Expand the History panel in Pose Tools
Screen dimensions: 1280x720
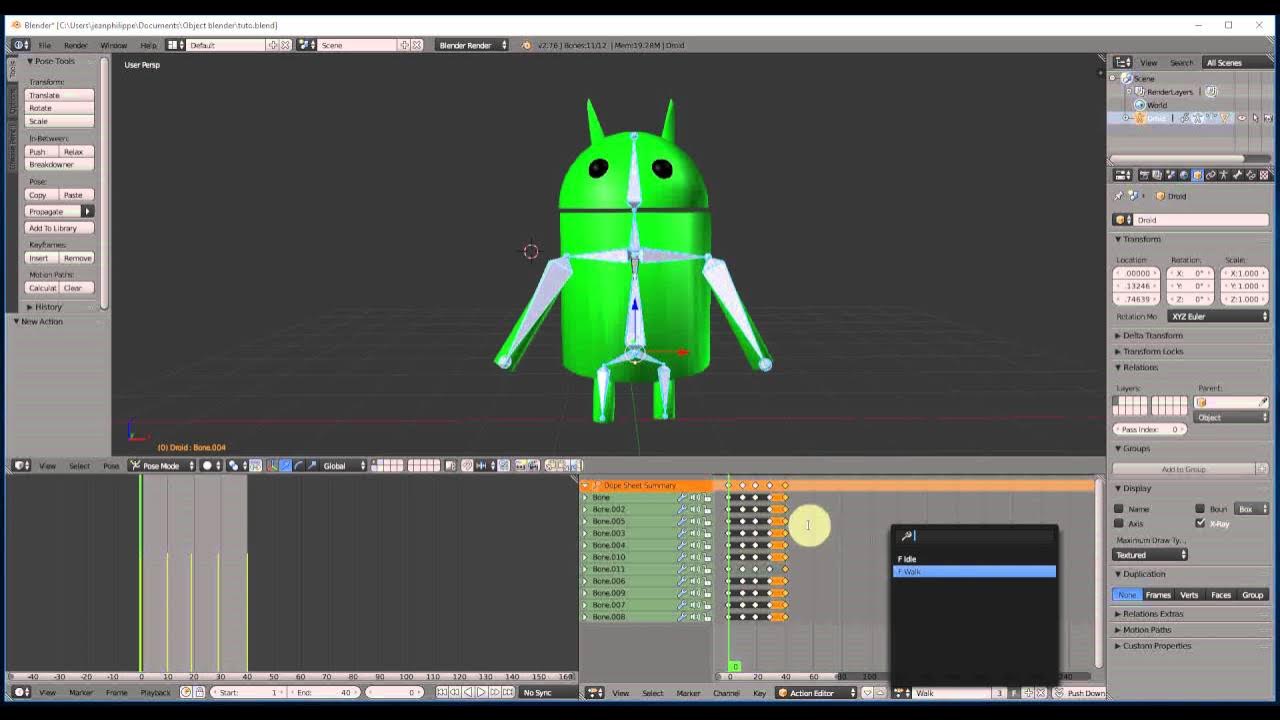[48, 307]
